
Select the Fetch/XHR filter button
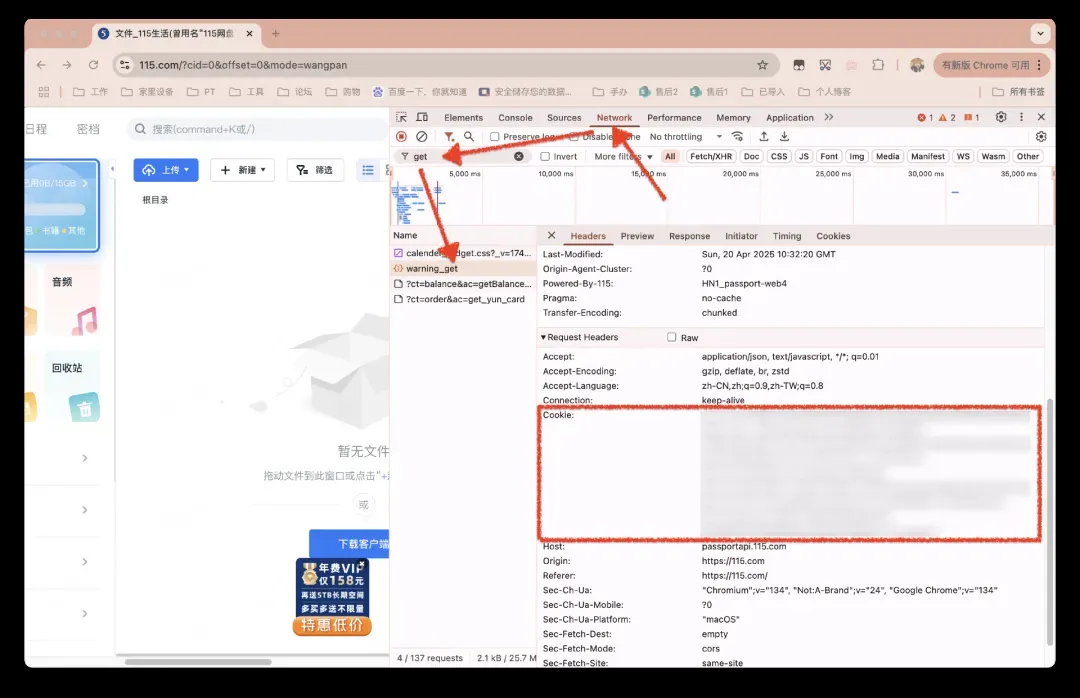711,157
